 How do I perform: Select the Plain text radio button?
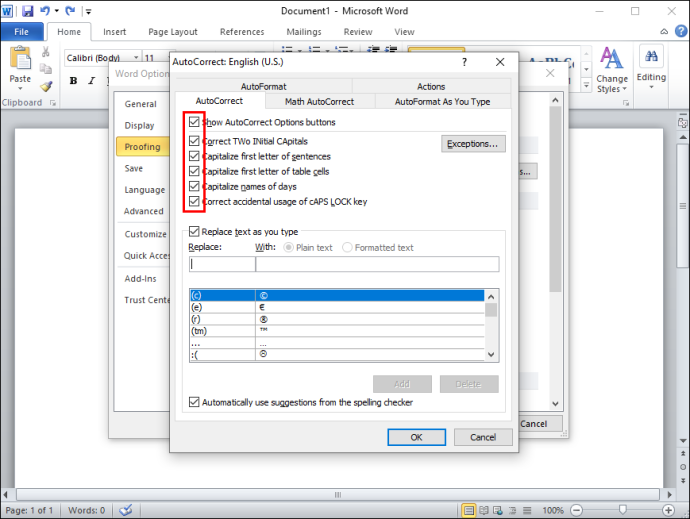(x=288, y=247)
